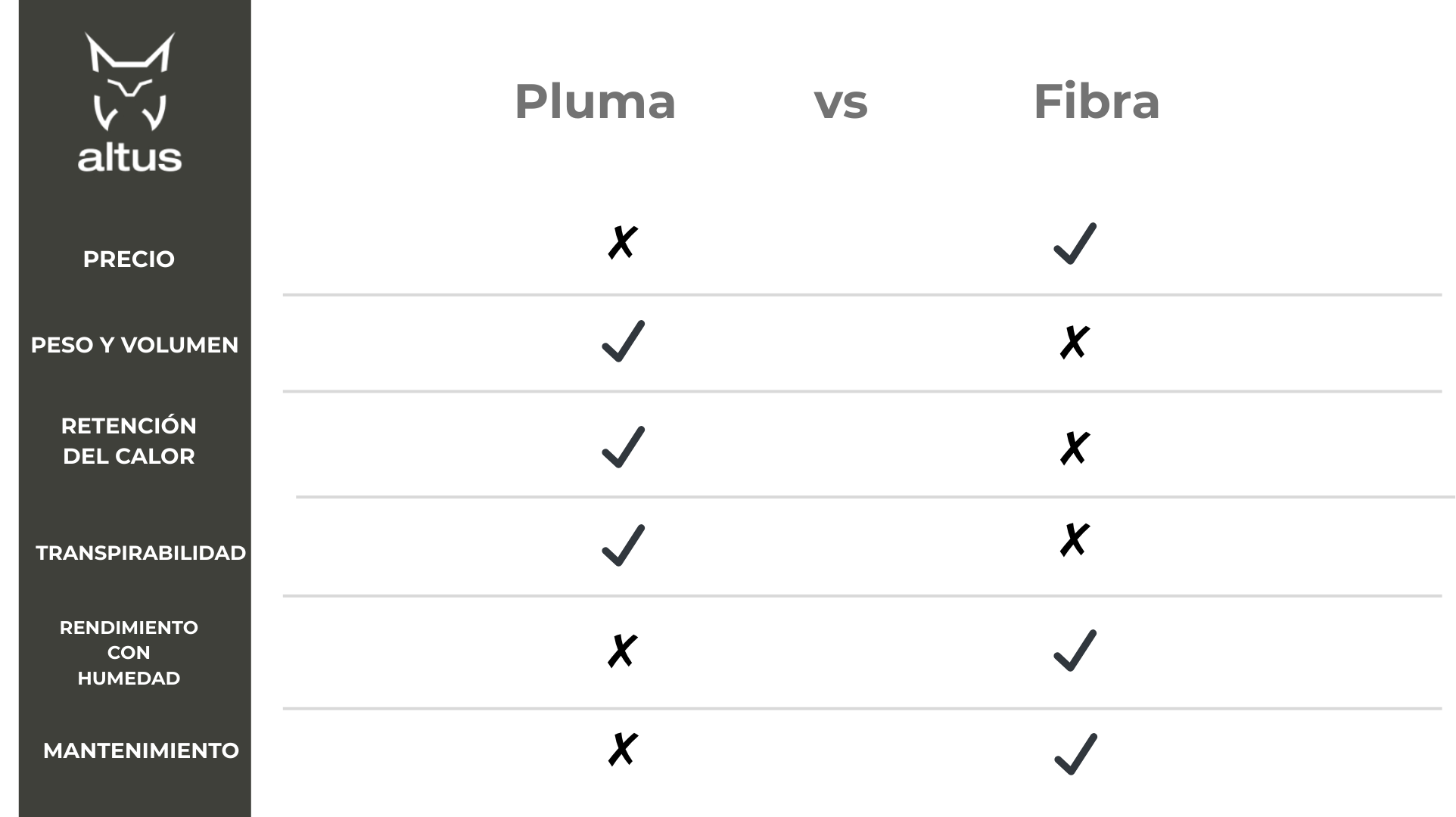Click Pluma cross for Rendimiento con Humedad
Viewport: 1456px width, 817px height.
622,651
